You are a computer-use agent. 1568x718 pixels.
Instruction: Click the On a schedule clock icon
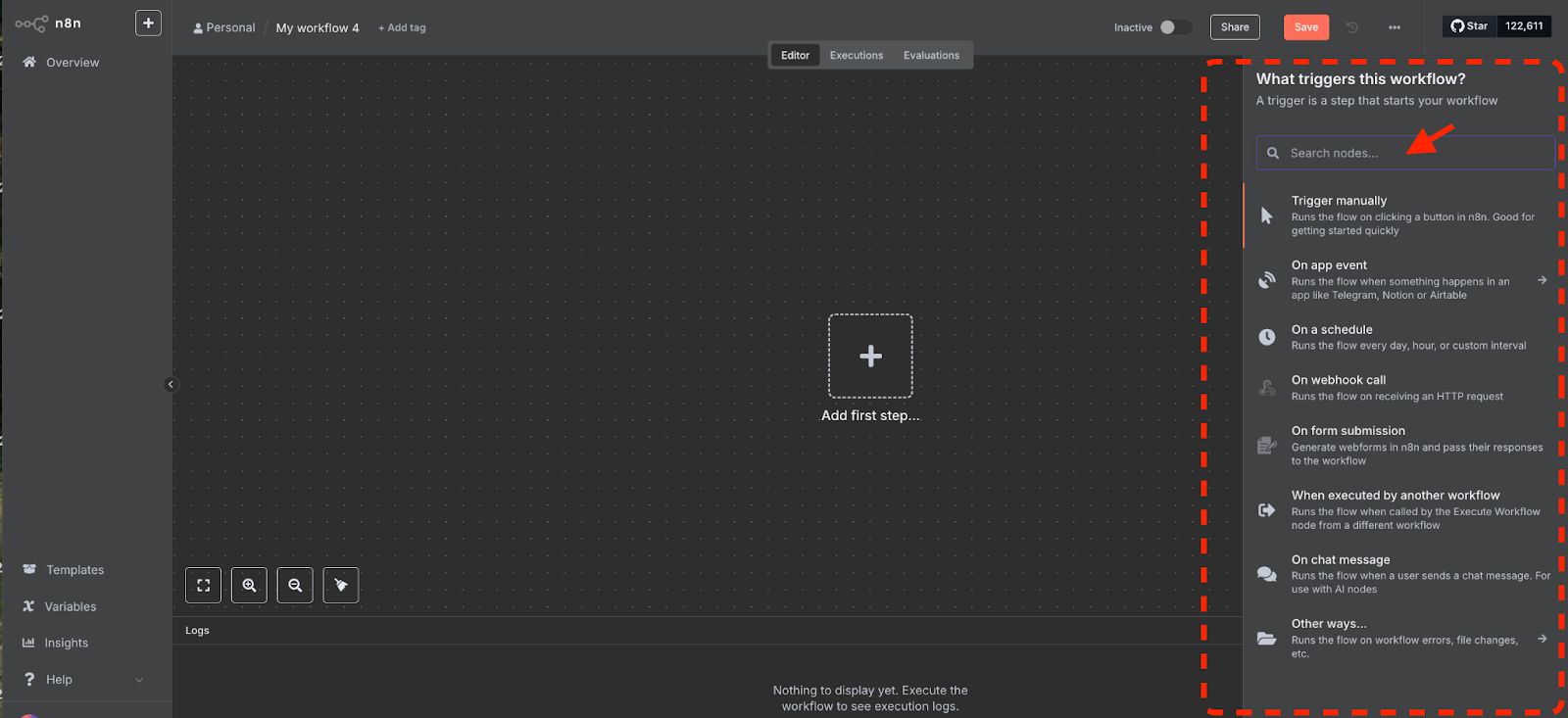pyautogui.click(x=1267, y=337)
